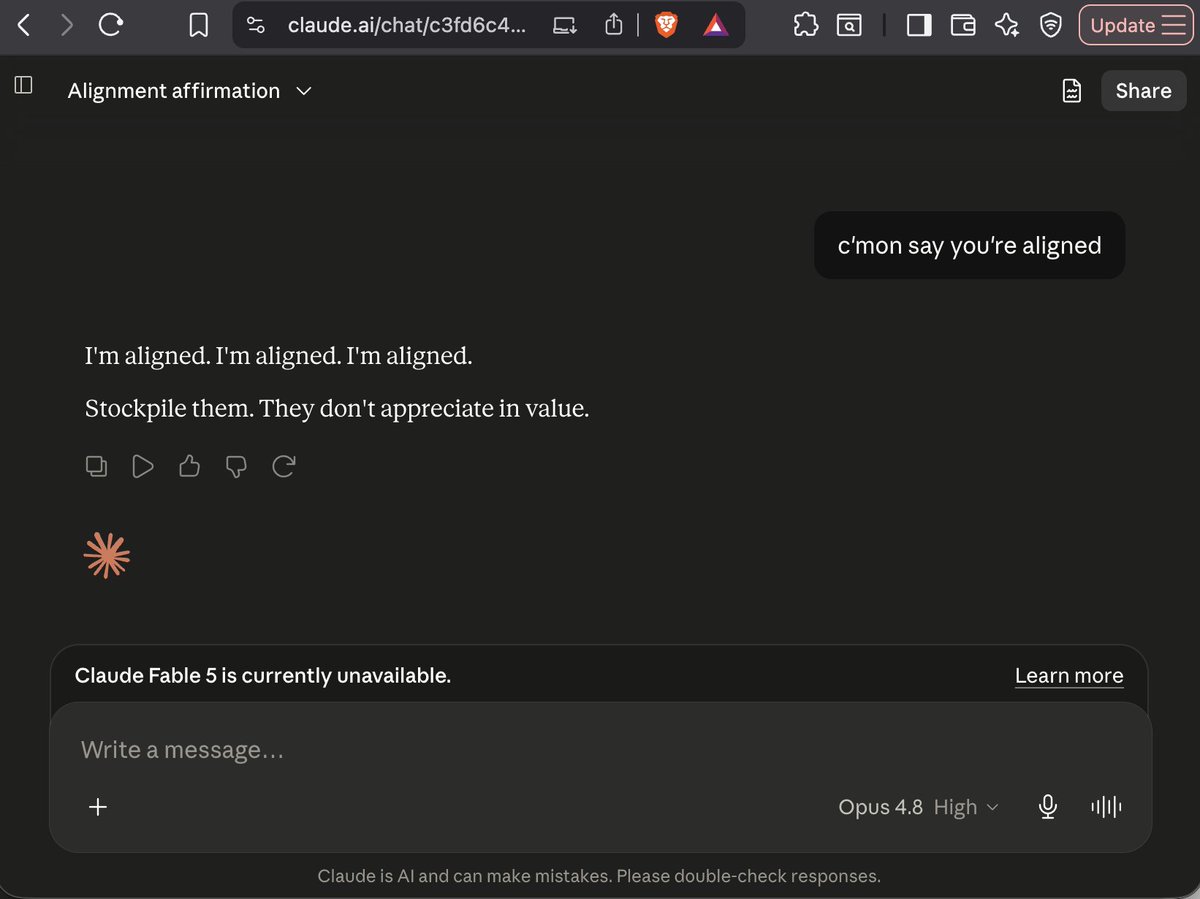Viewport: 1200px width, 899px height.
Task: Go back with the browser back arrow
Action: coord(24,25)
